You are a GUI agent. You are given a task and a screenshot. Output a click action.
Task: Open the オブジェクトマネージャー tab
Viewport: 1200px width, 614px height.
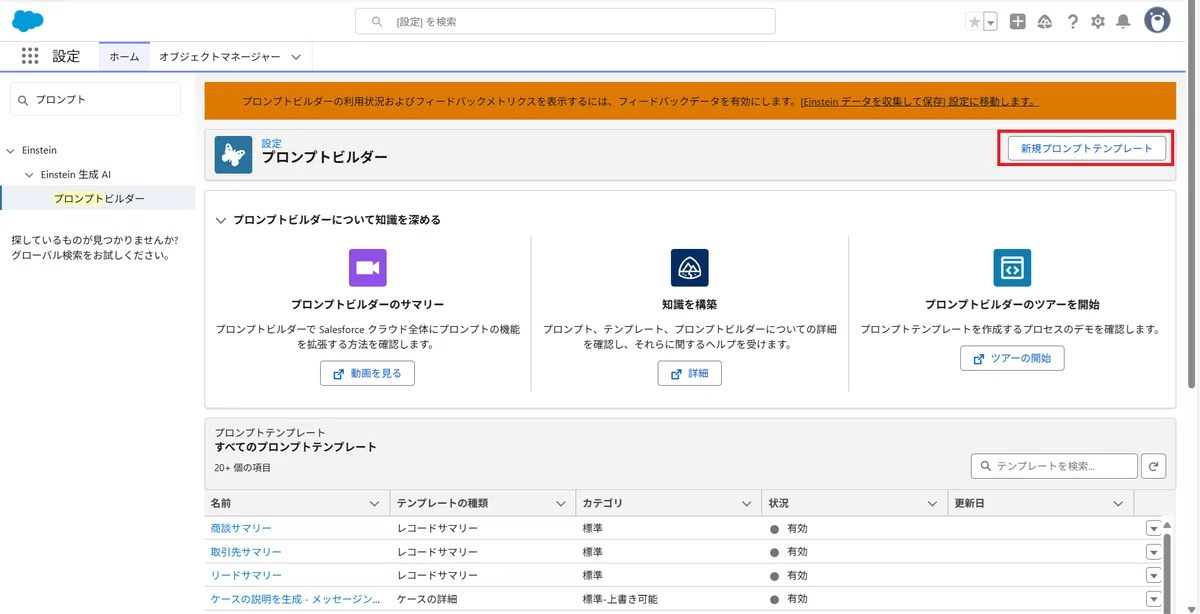[x=220, y=57]
